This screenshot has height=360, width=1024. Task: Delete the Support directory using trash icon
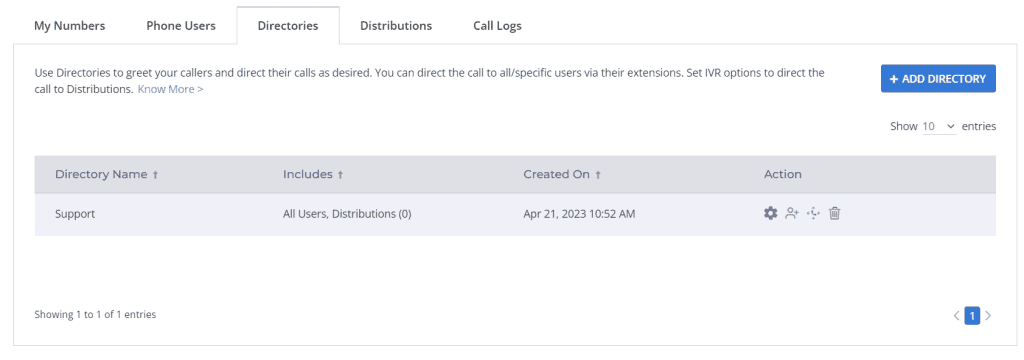834,213
